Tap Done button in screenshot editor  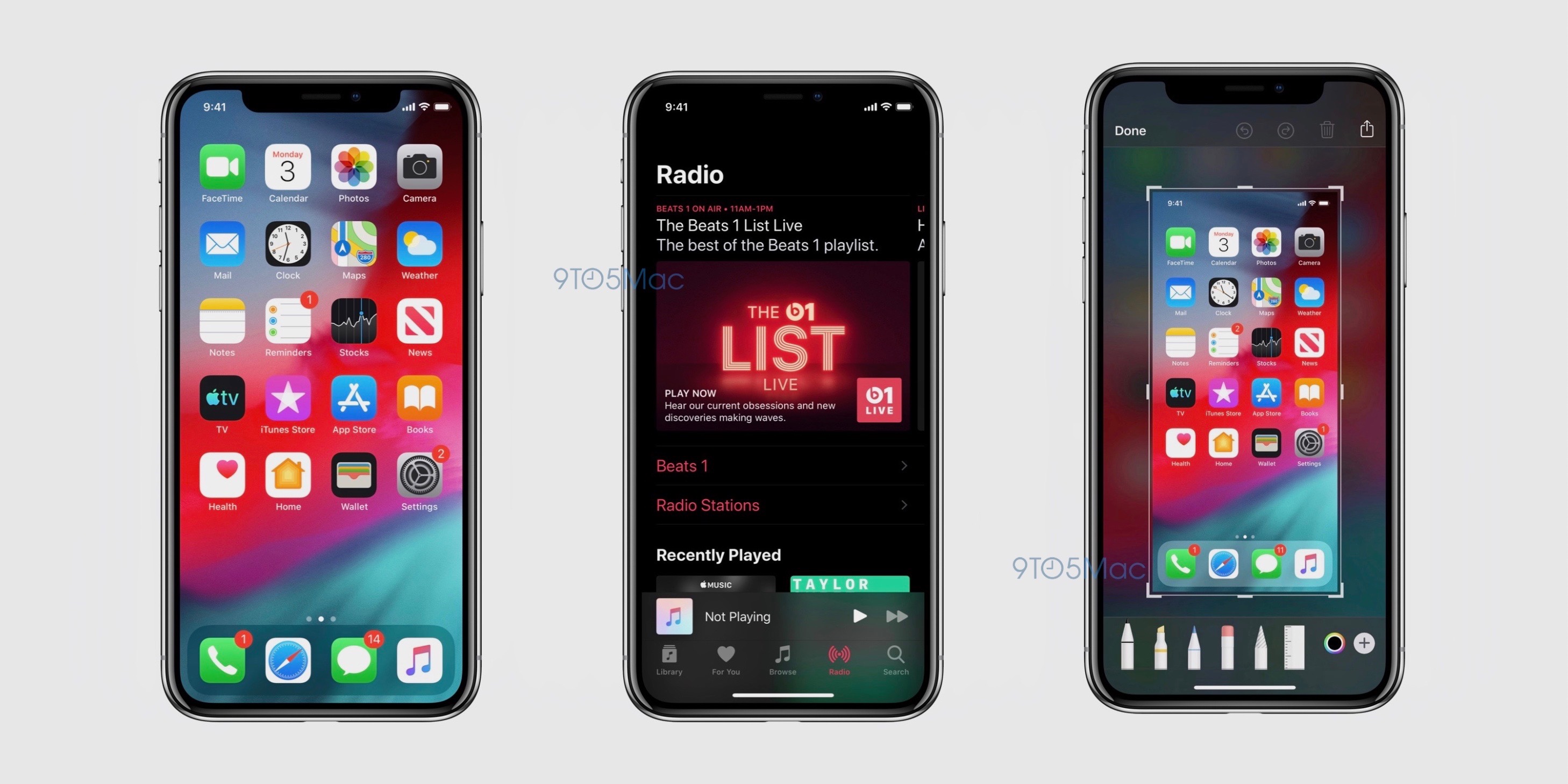coord(1126,131)
